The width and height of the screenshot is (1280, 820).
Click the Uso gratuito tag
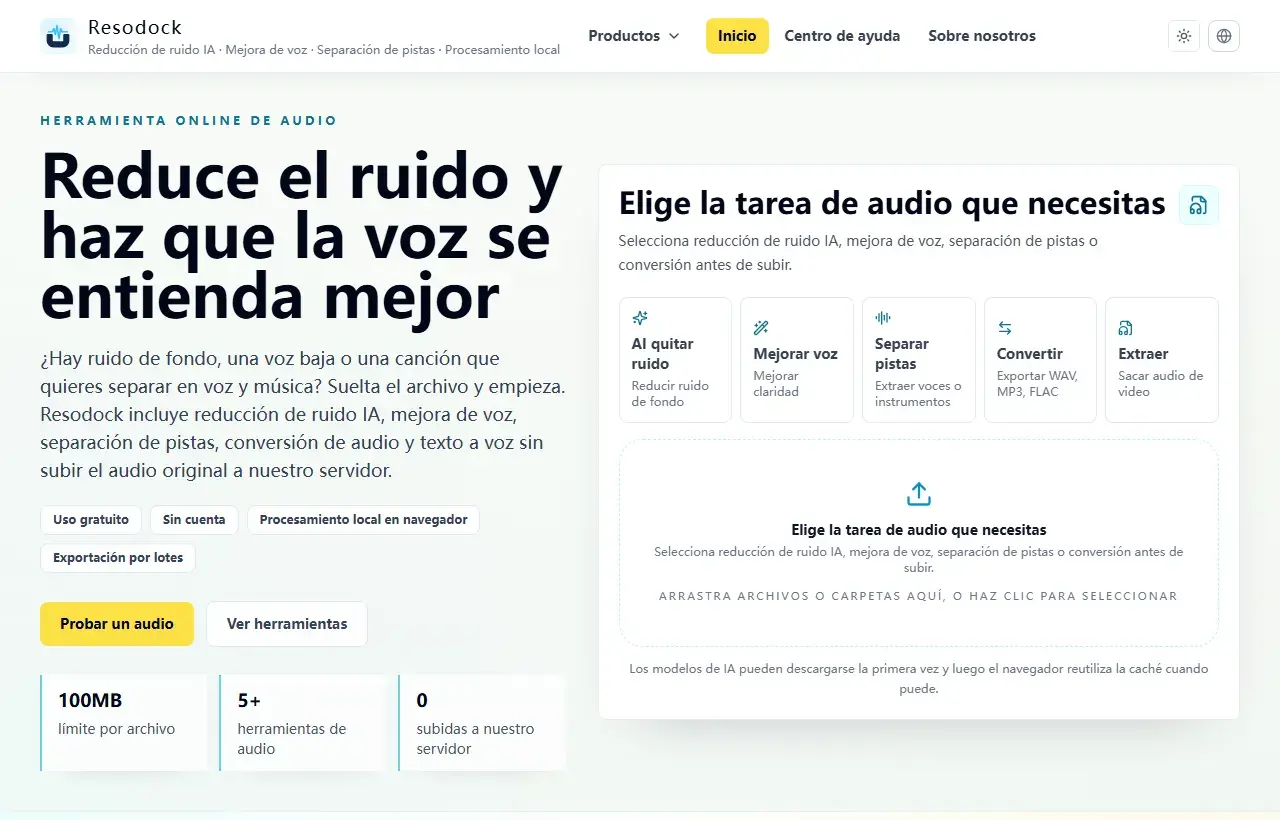coord(91,520)
